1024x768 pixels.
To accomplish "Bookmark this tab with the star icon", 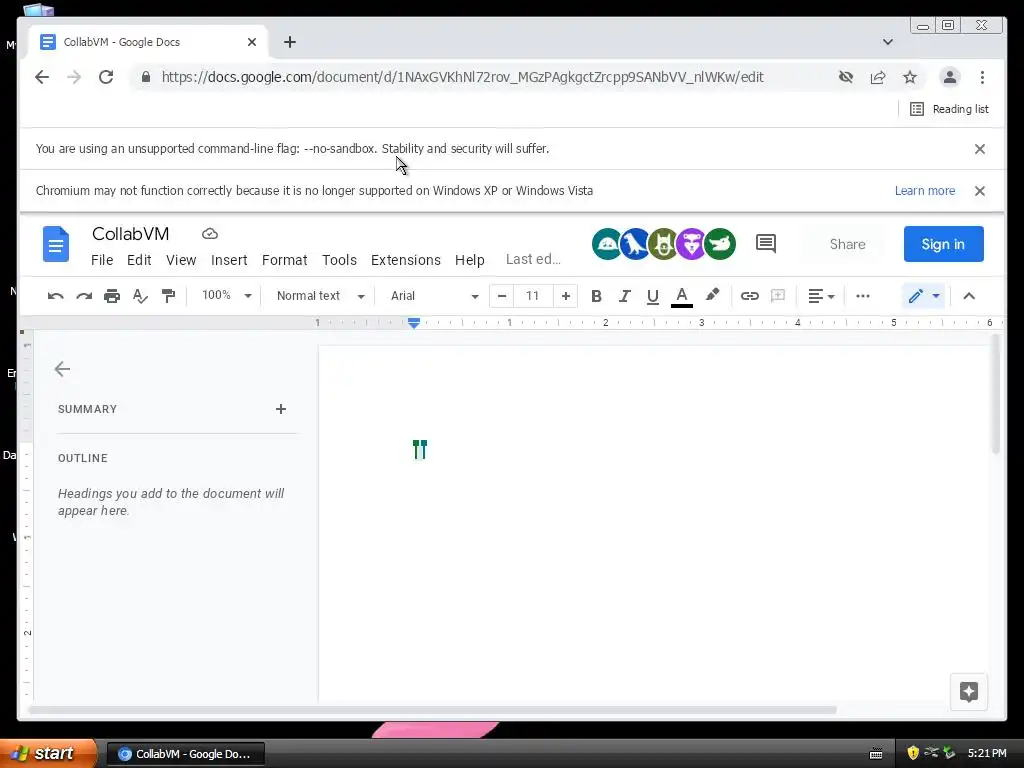I will (910, 77).
